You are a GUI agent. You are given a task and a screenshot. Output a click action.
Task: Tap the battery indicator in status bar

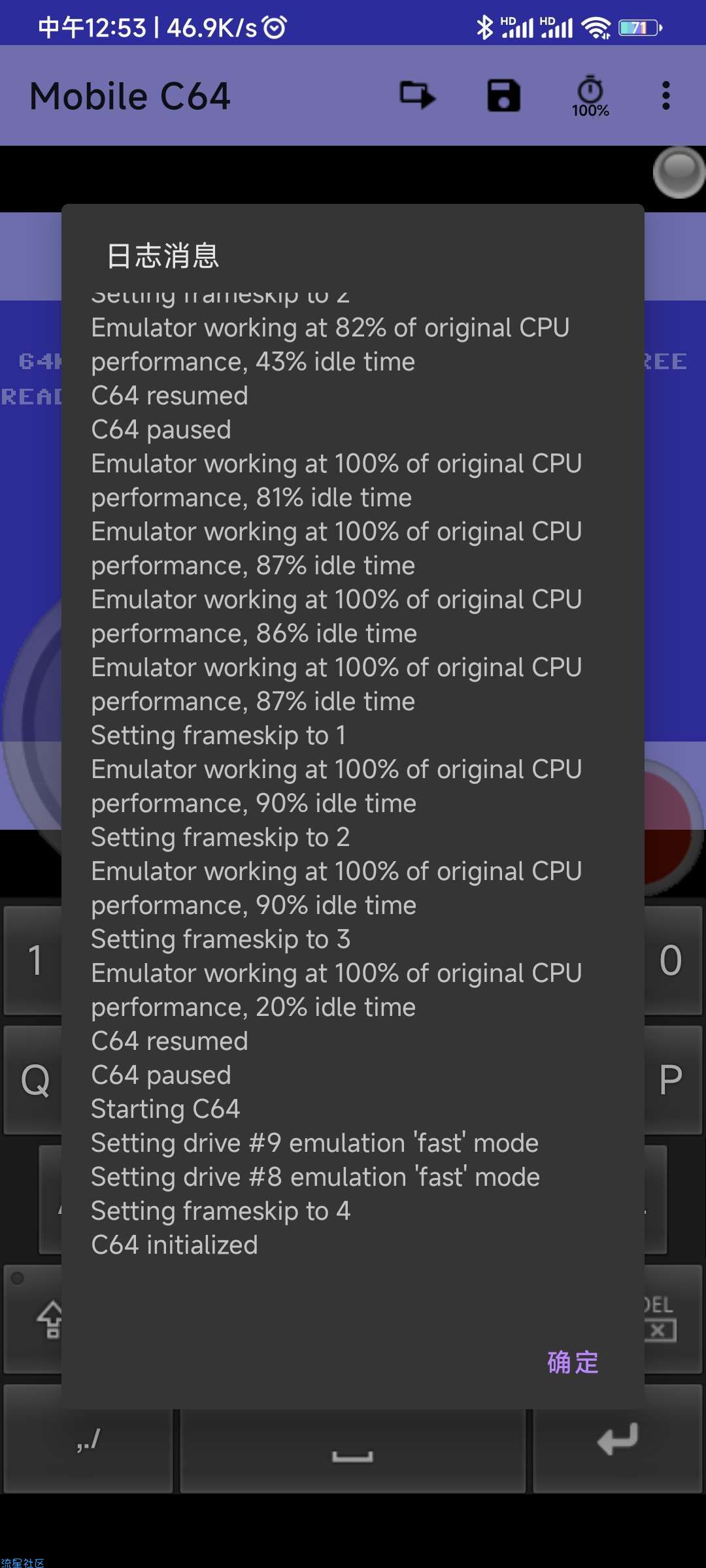(x=640, y=27)
